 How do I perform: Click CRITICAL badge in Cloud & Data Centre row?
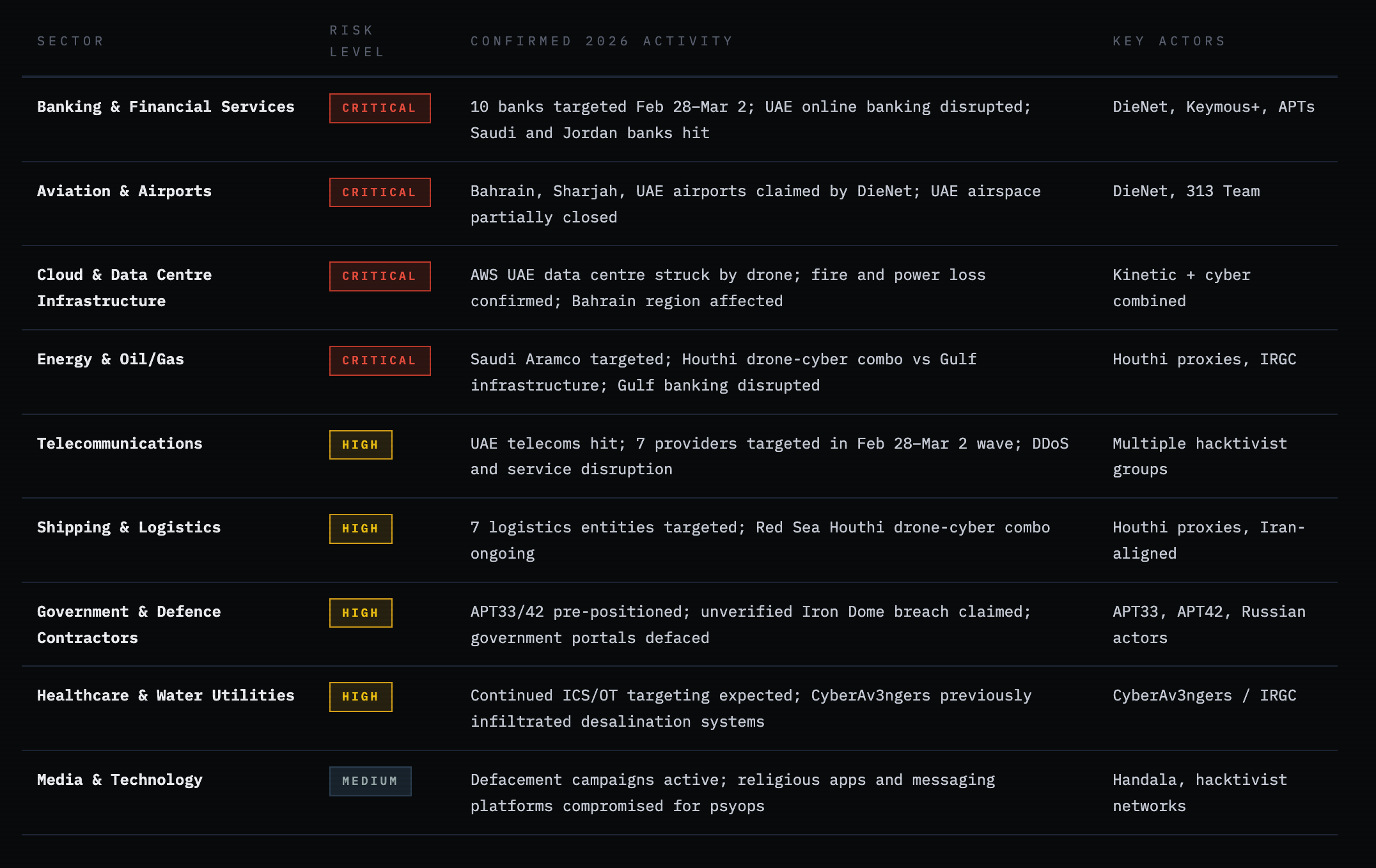coord(380,276)
